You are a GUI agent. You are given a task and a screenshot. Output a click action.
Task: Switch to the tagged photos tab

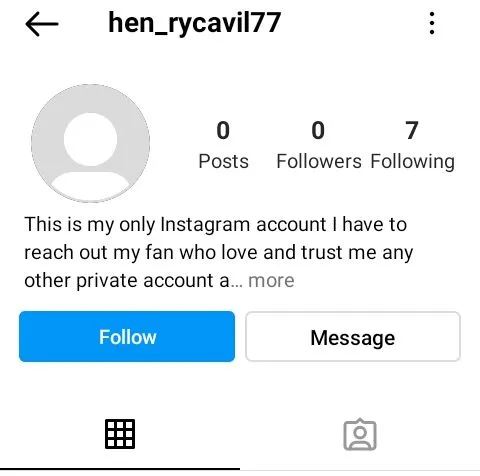tap(360, 434)
